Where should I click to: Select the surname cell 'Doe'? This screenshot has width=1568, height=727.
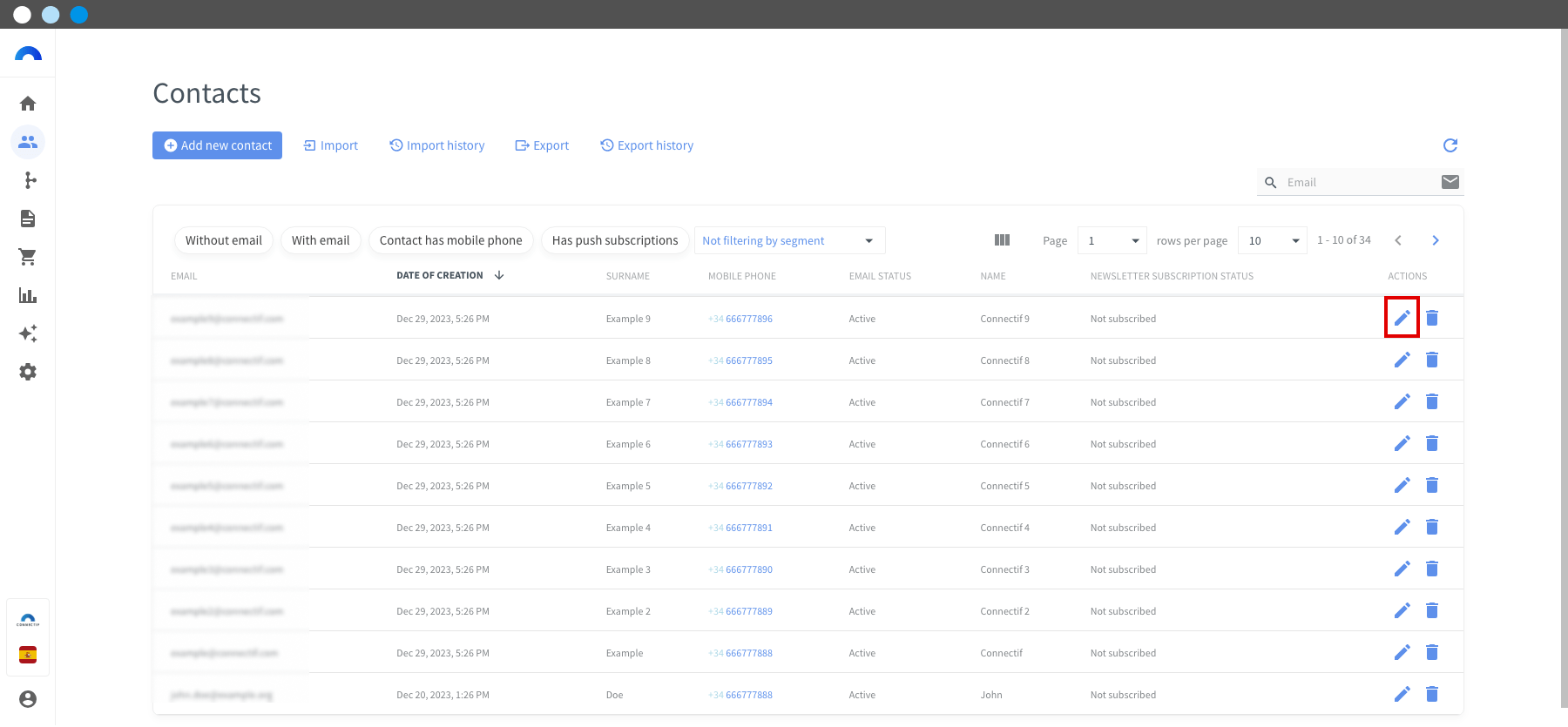614,695
